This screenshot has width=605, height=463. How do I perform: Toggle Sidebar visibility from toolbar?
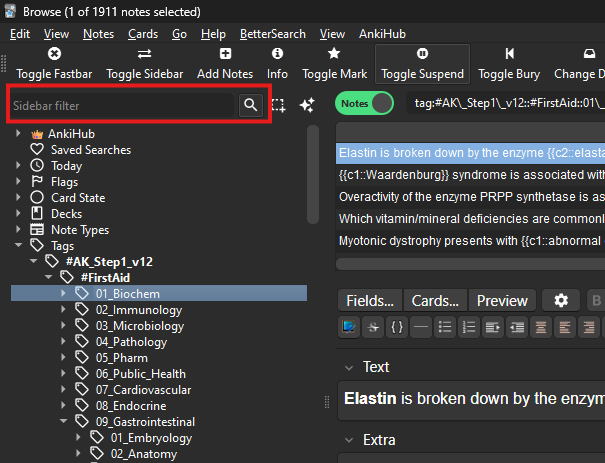[144, 64]
